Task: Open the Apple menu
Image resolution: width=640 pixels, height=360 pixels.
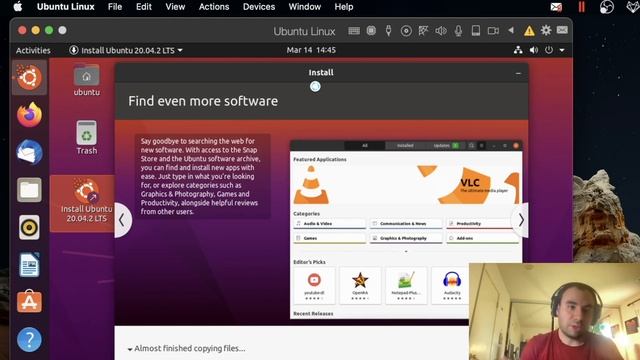Action: coord(18,7)
